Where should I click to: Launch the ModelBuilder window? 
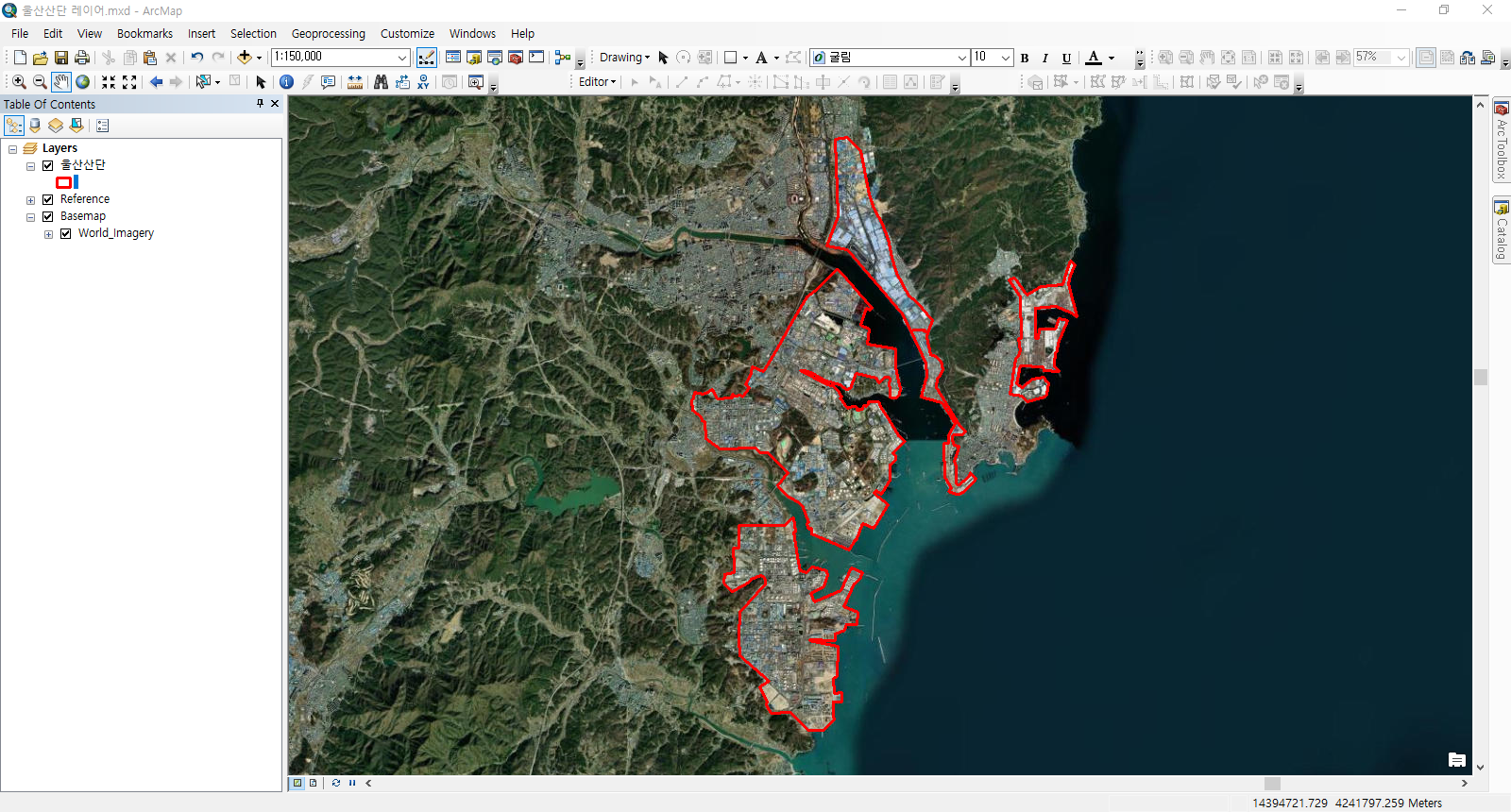point(563,58)
